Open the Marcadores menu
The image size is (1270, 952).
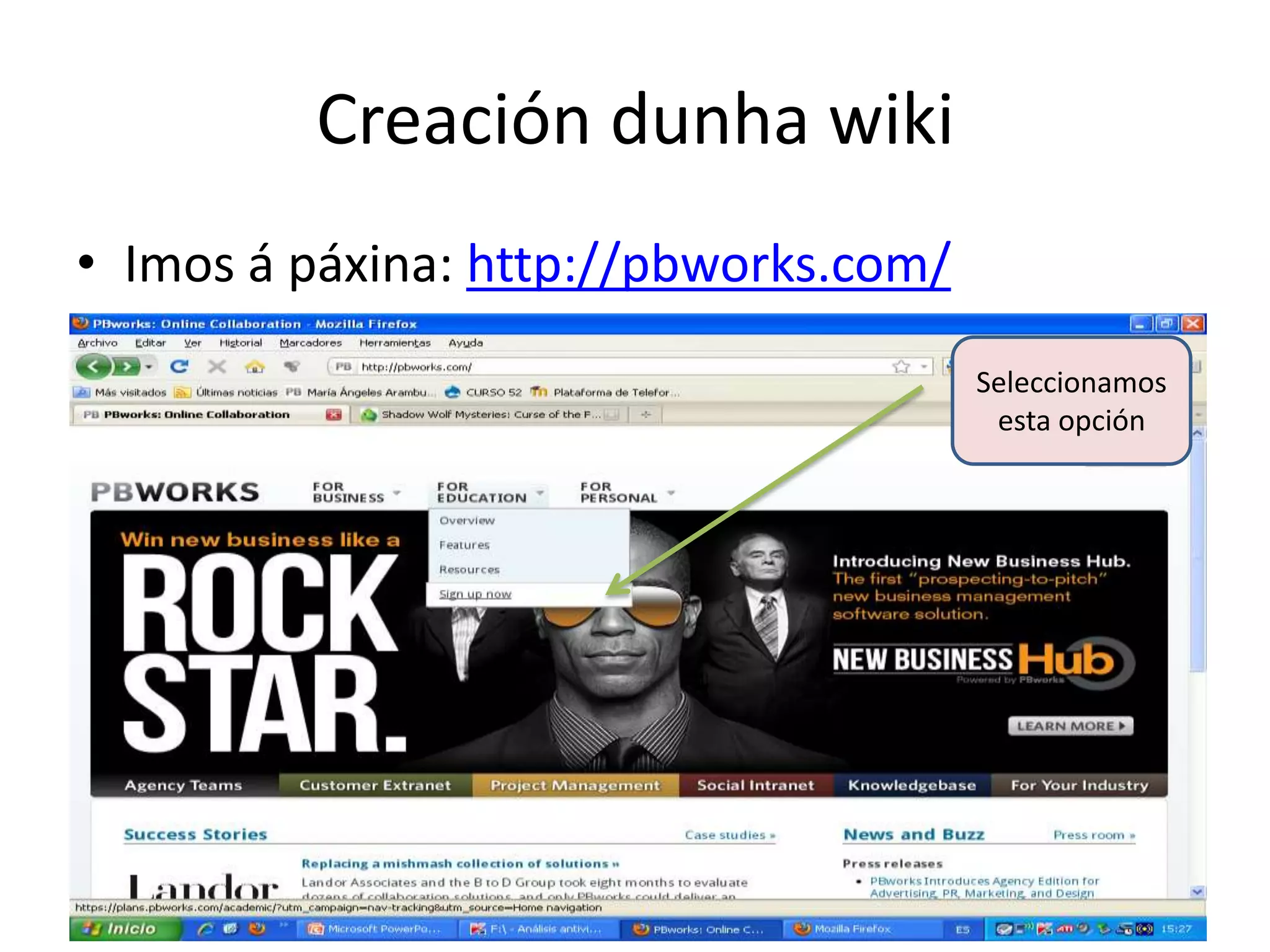tap(310, 343)
